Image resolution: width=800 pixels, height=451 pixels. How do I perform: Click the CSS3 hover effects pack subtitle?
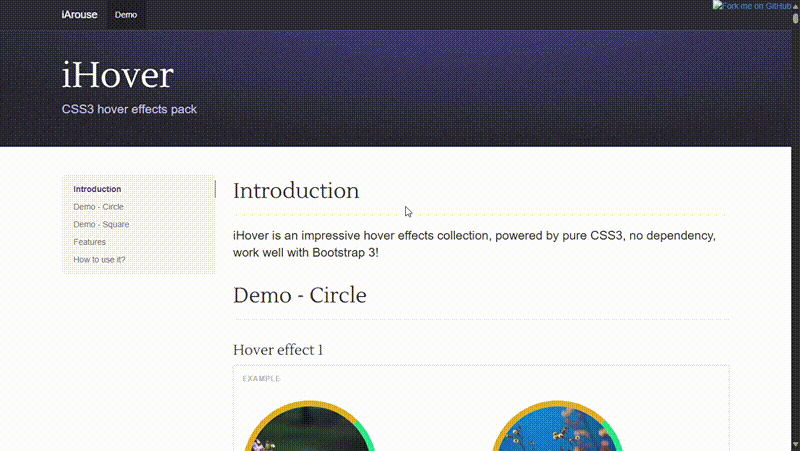129,109
